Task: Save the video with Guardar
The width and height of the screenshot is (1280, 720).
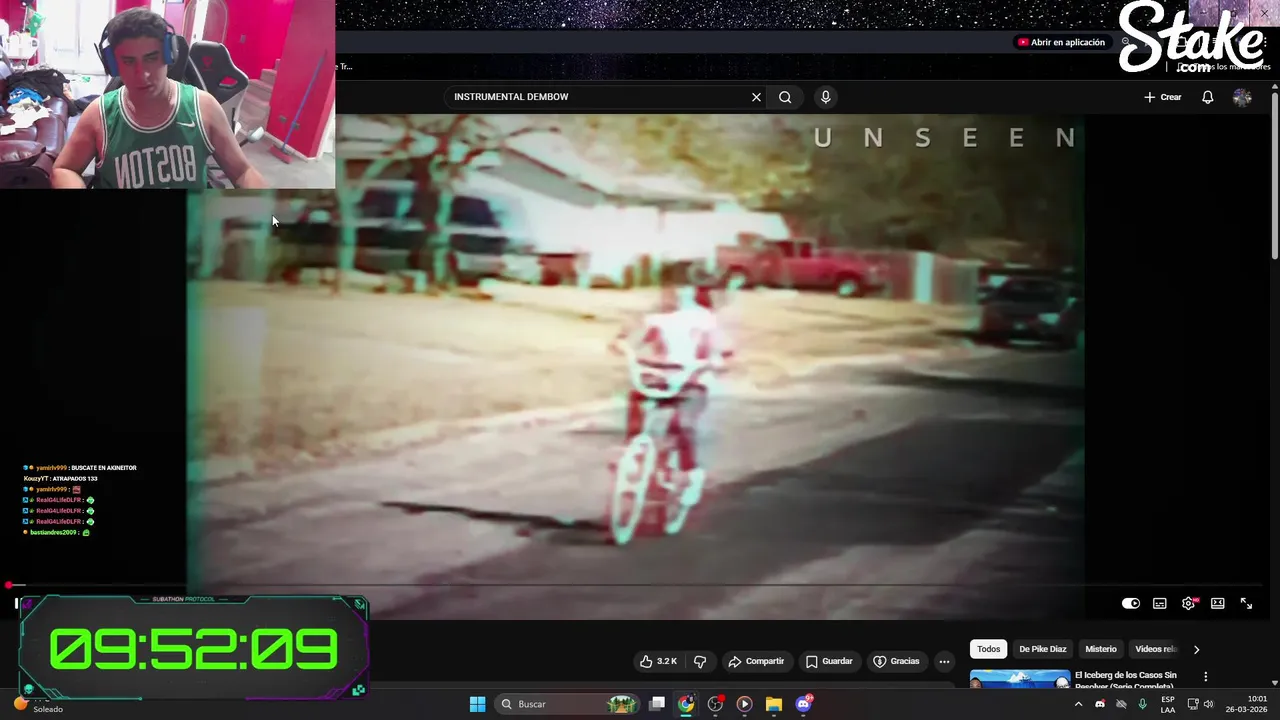Action: 829,661
